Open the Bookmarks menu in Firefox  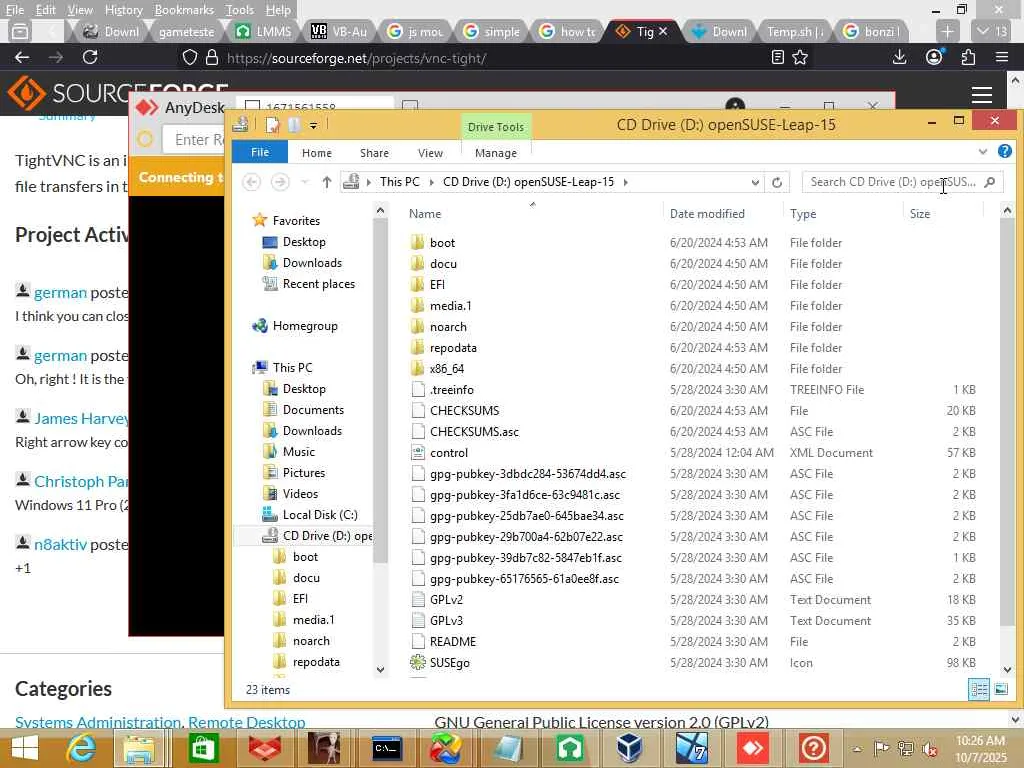(184, 10)
